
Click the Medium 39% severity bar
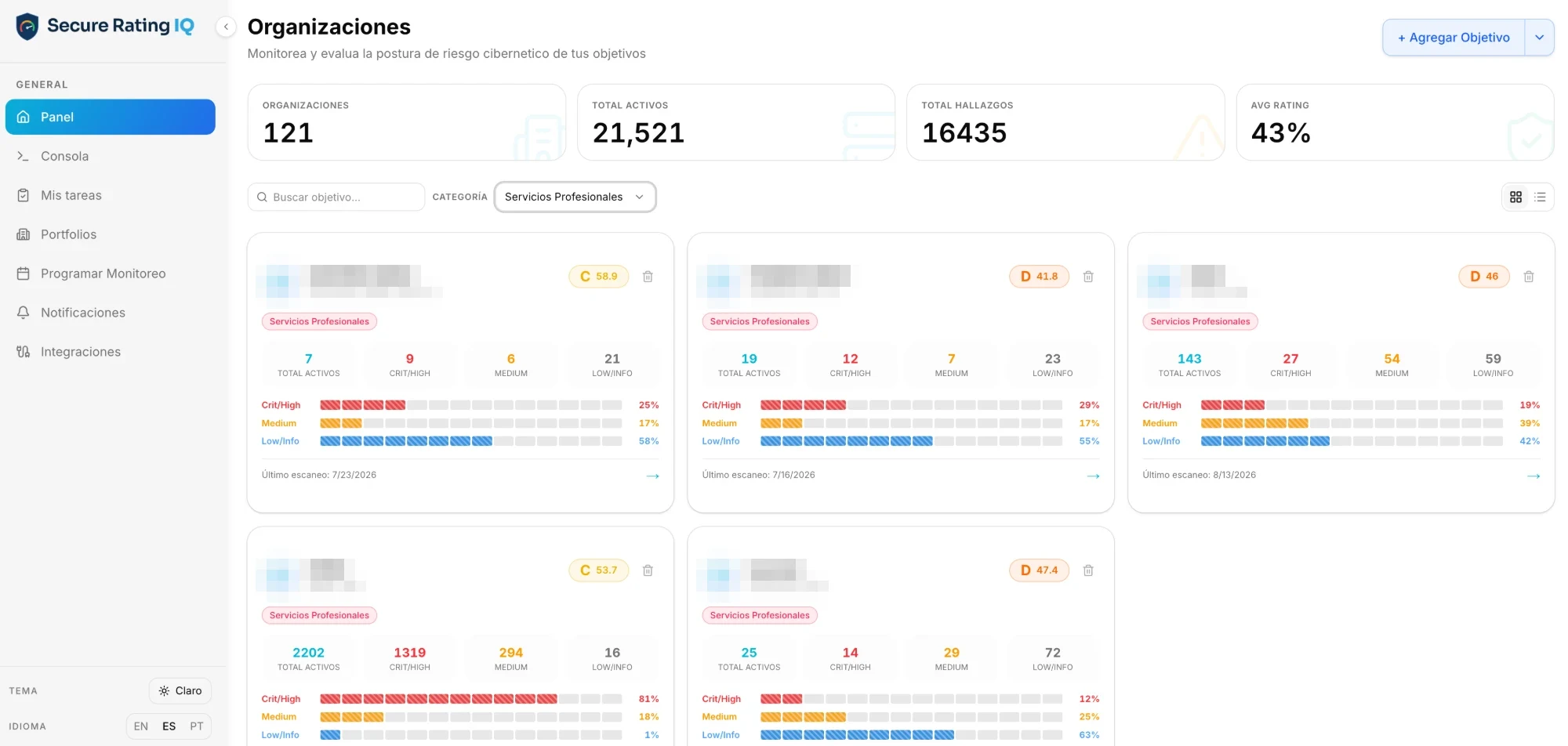click(1352, 423)
